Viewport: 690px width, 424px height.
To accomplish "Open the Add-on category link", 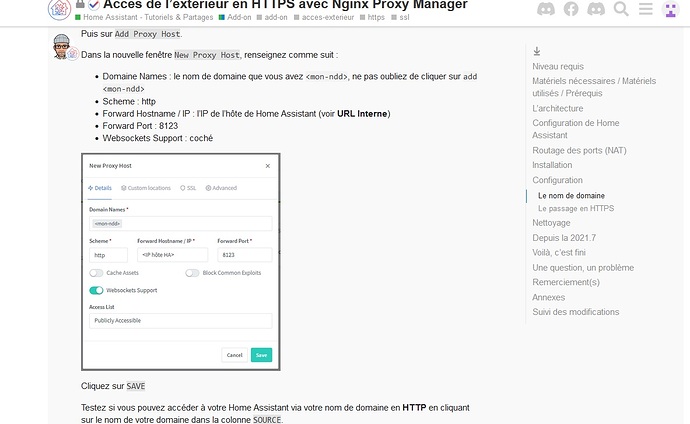I will [235, 17].
